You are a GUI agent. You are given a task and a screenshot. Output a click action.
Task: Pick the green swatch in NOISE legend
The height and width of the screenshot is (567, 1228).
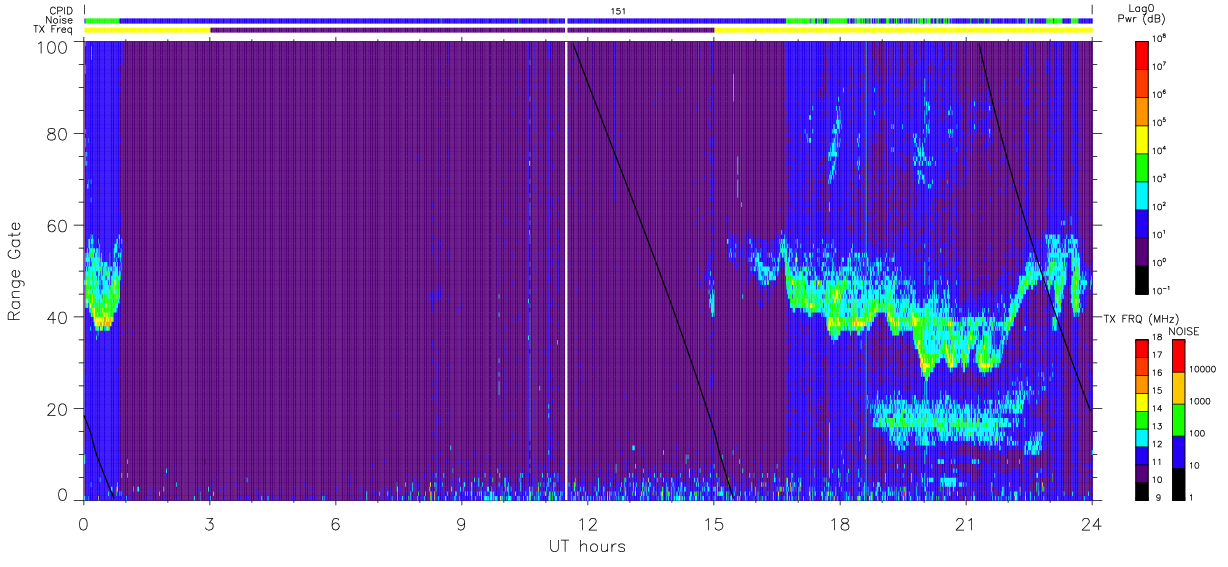(x=1178, y=420)
